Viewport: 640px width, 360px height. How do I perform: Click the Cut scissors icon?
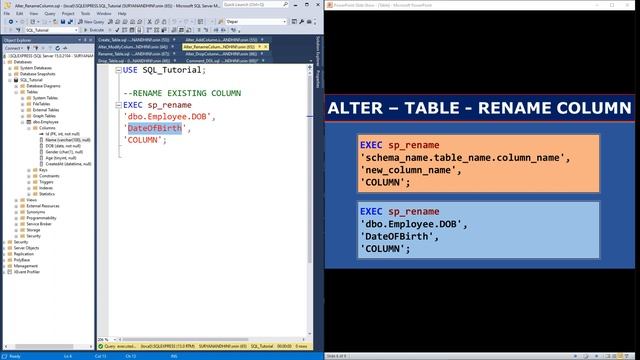point(149,22)
